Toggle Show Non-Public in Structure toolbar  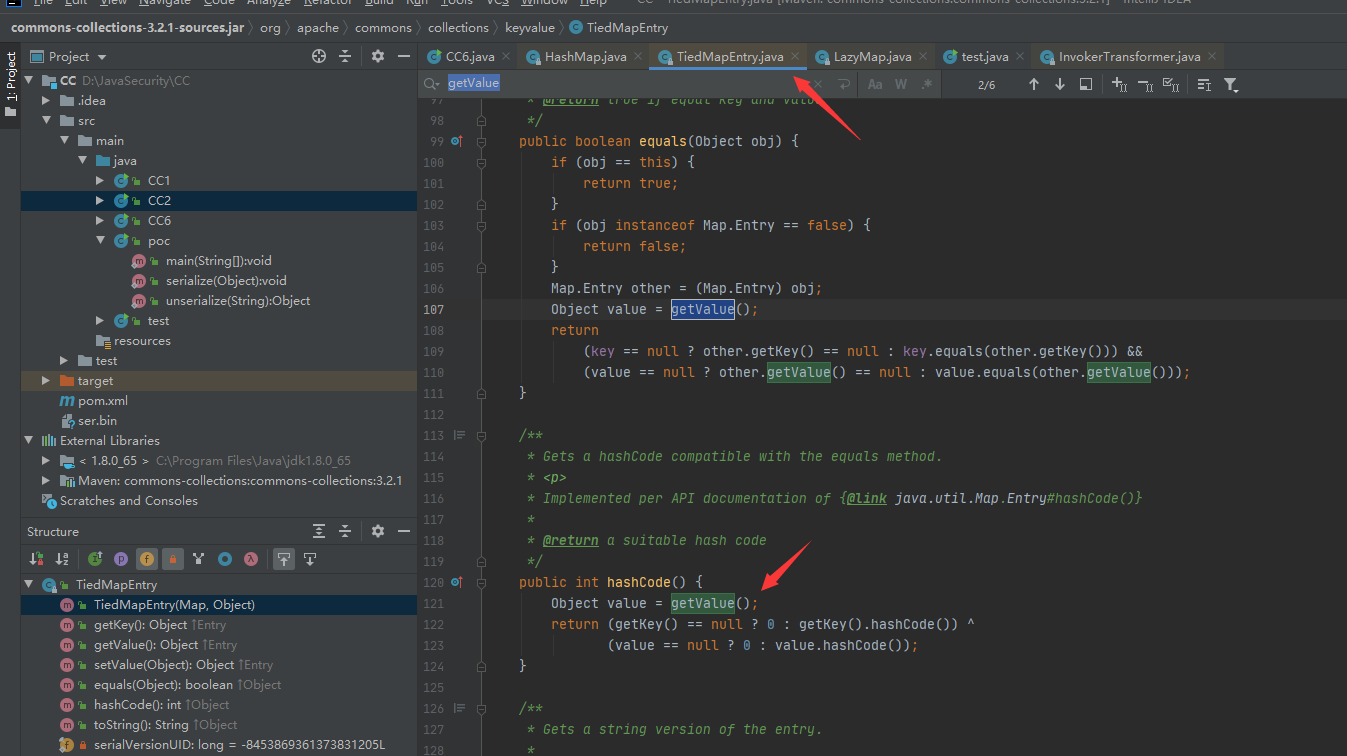(173, 559)
